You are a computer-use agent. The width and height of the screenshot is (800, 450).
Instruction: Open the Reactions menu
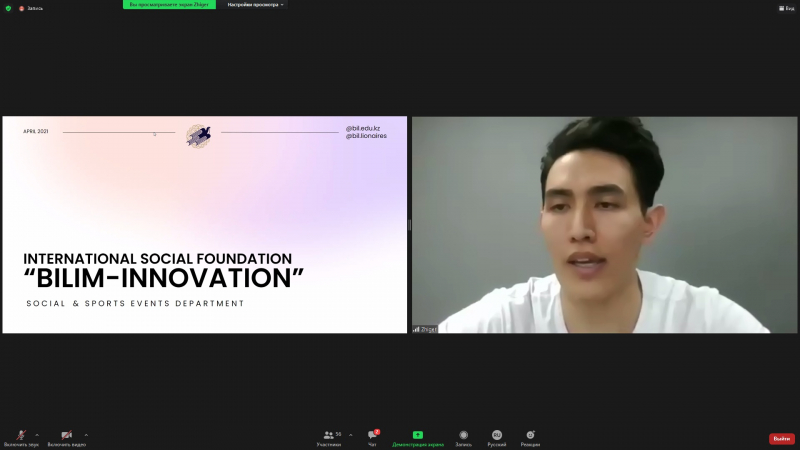pyautogui.click(x=530, y=437)
